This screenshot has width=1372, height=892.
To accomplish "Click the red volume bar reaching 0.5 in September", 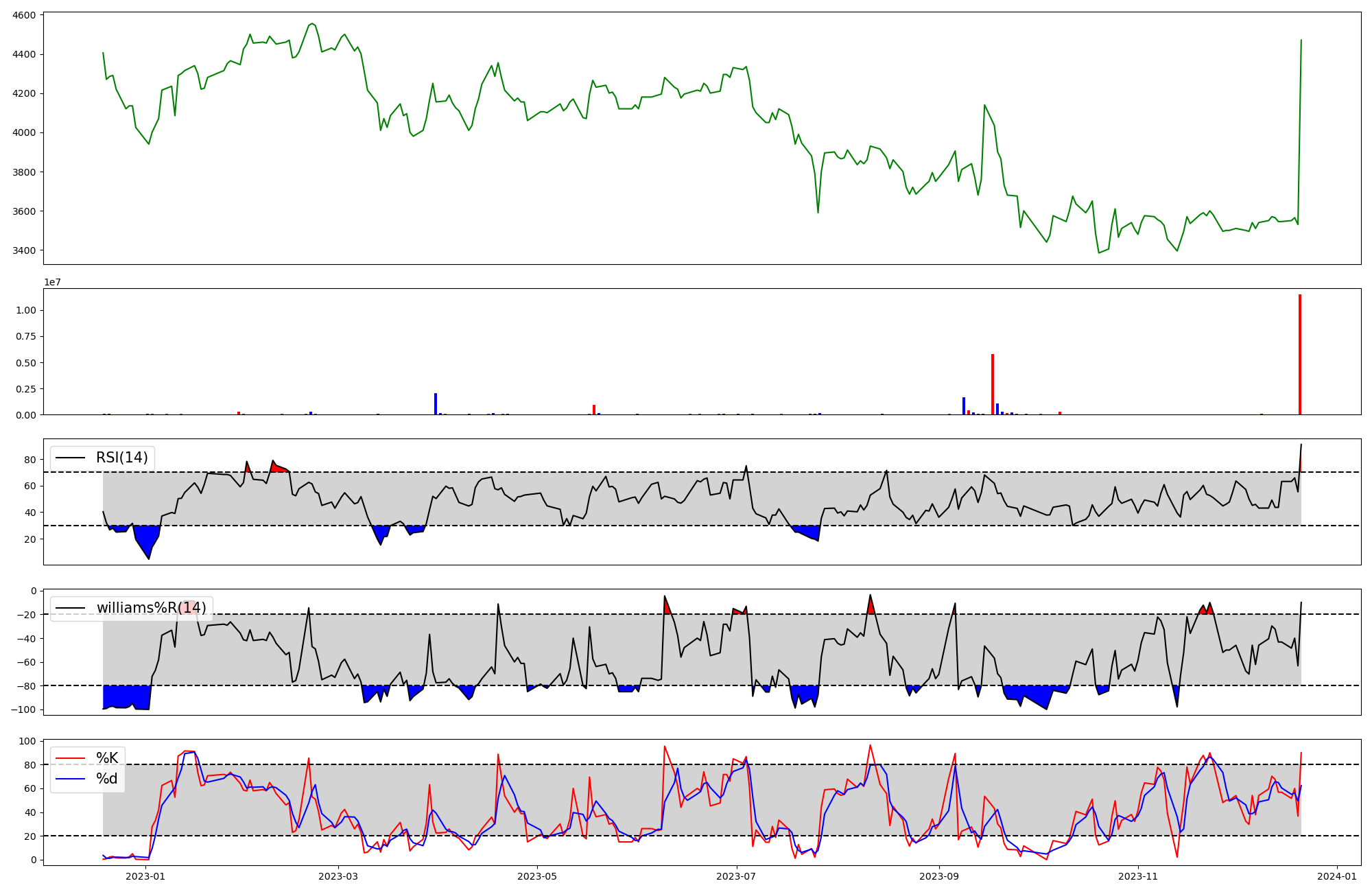I will click(x=993, y=384).
